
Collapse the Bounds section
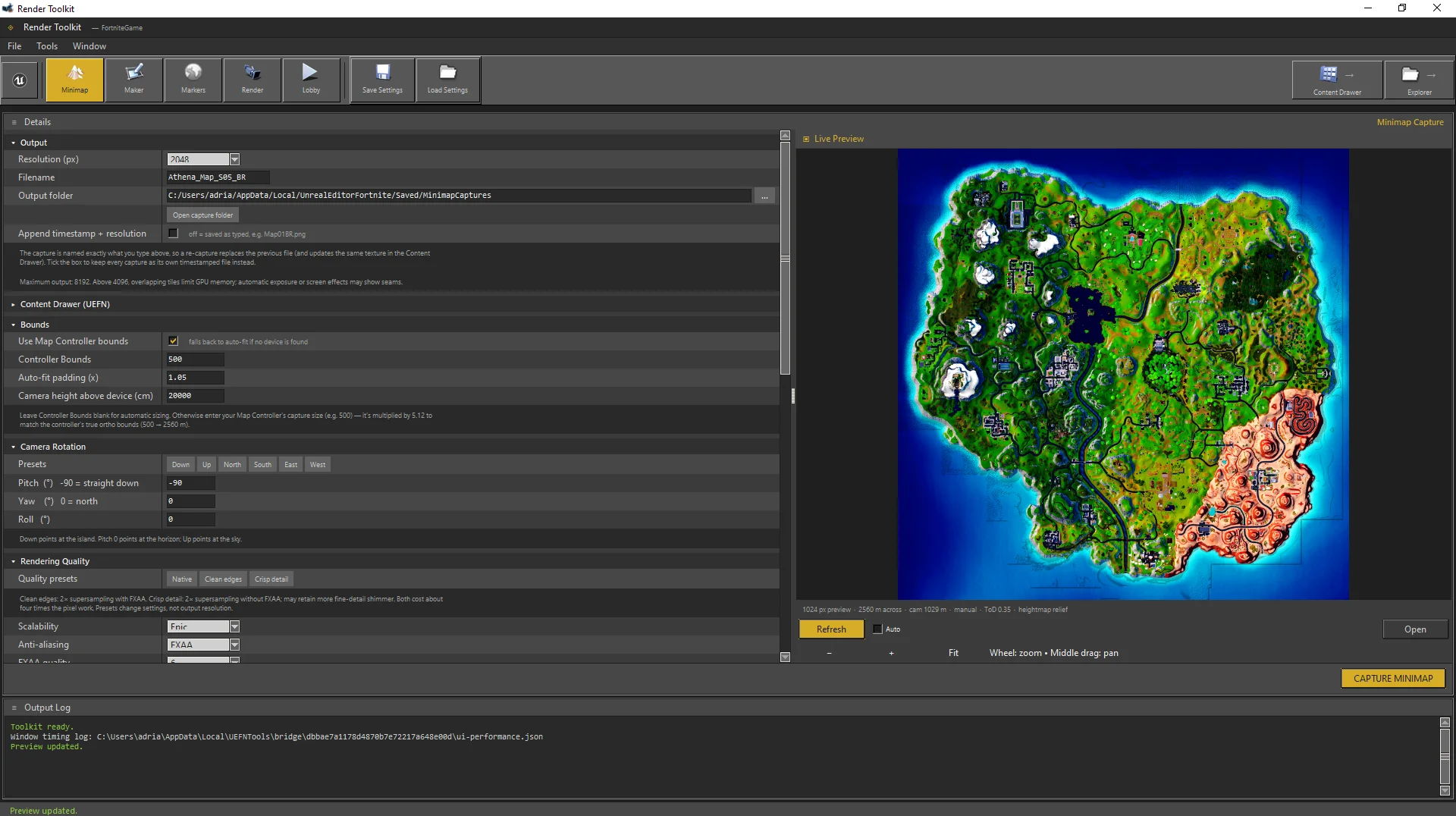[13, 325]
